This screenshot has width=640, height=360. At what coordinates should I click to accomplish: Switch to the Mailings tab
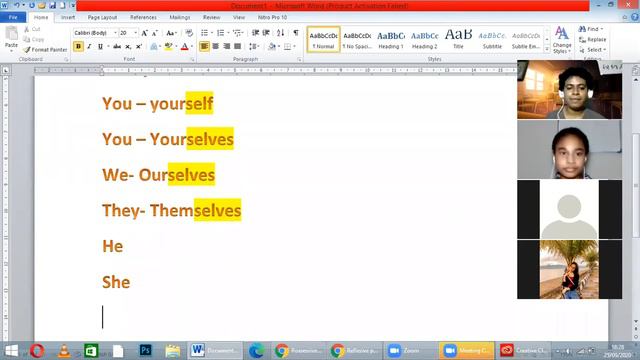coord(180,17)
